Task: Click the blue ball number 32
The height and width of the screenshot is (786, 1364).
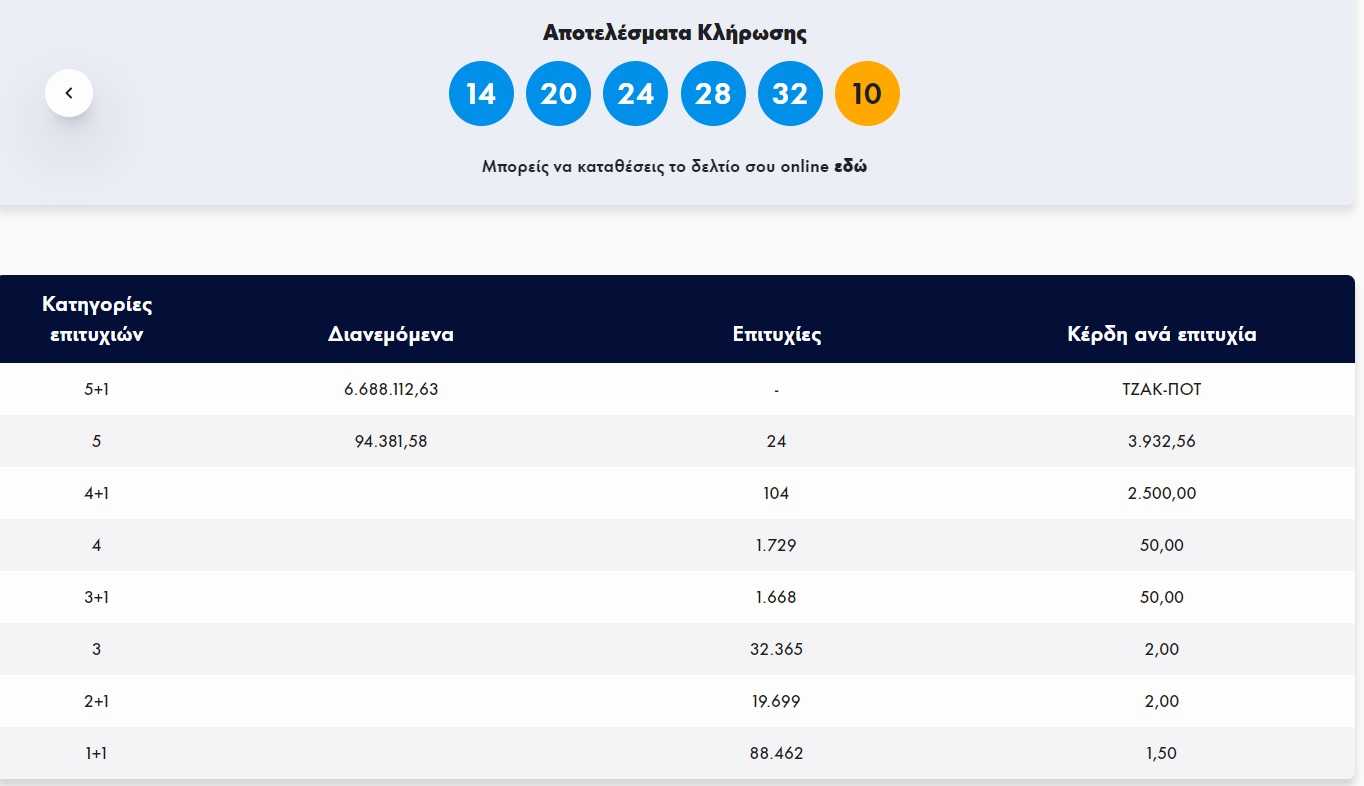Action: click(x=790, y=94)
